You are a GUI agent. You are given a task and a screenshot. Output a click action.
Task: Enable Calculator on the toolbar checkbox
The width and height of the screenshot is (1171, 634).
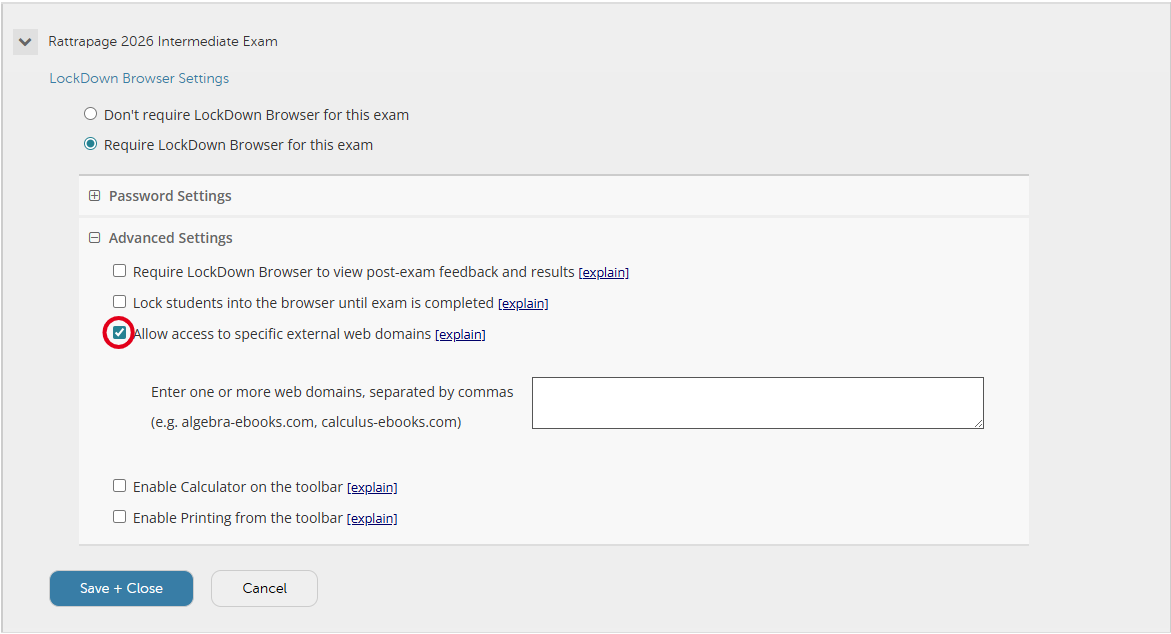click(120, 486)
